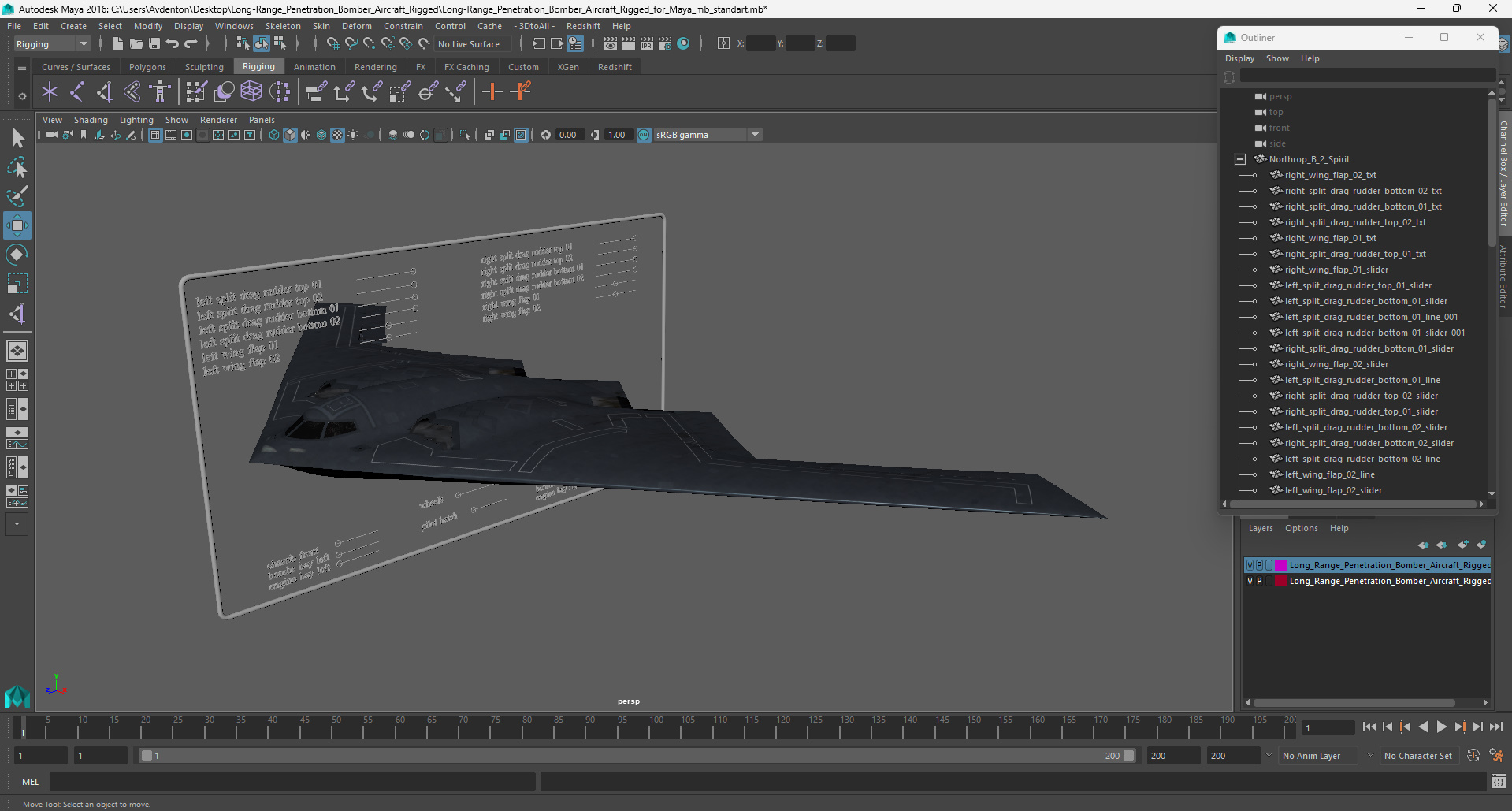The width and height of the screenshot is (1512, 811).
Task: Open the Script Editor icon
Action: coord(1499,782)
